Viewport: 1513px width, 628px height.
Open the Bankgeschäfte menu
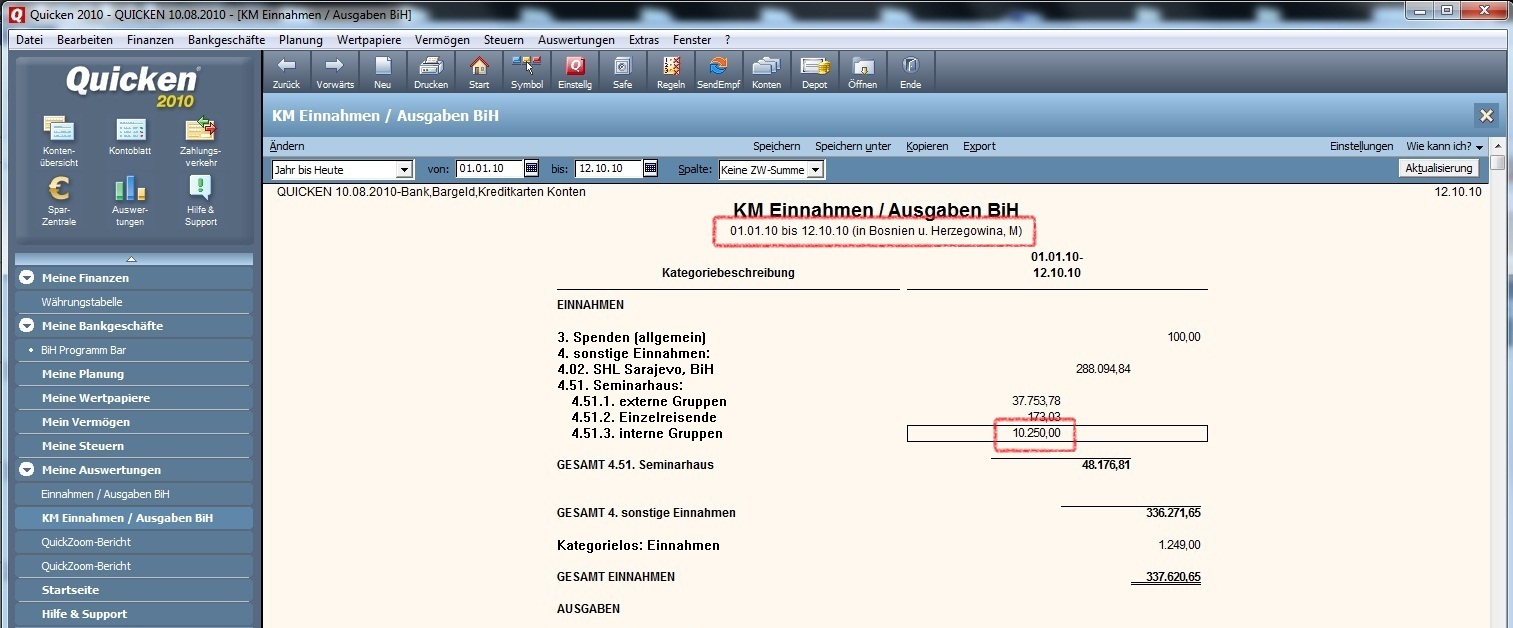click(226, 40)
